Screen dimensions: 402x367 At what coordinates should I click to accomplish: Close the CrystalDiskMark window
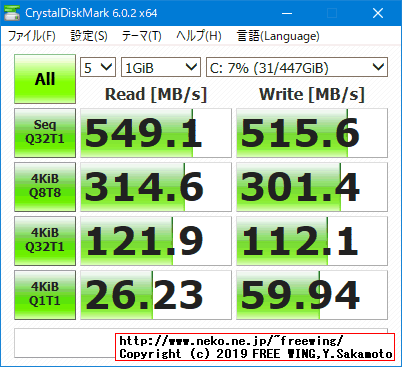[378, 13]
